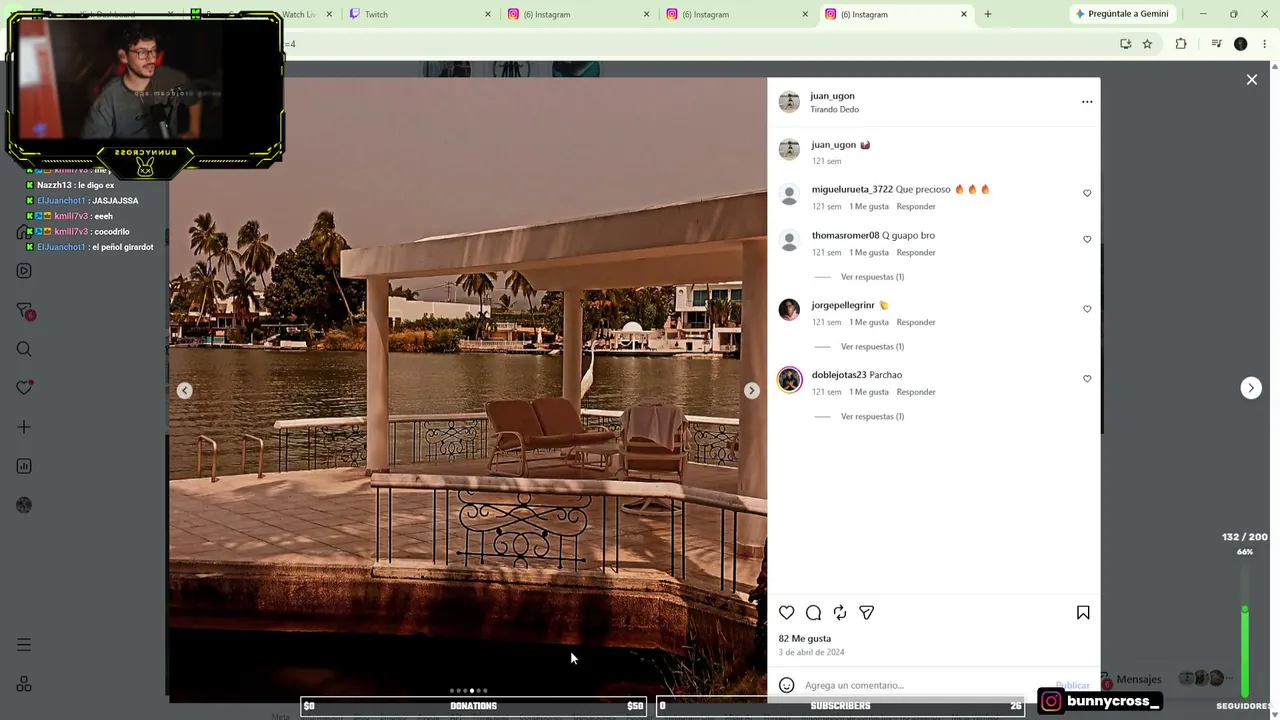The width and height of the screenshot is (1280, 720).
Task: Expand replies under jorgepellegrinr's comment
Action: (872, 347)
